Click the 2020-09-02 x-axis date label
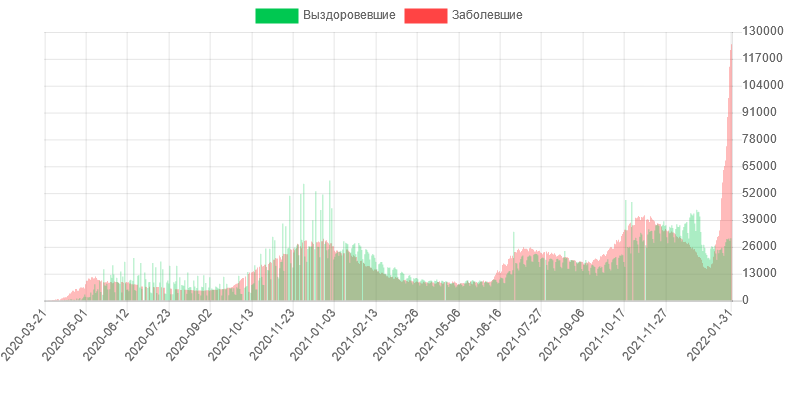This screenshot has height=400, width=790. [190, 335]
